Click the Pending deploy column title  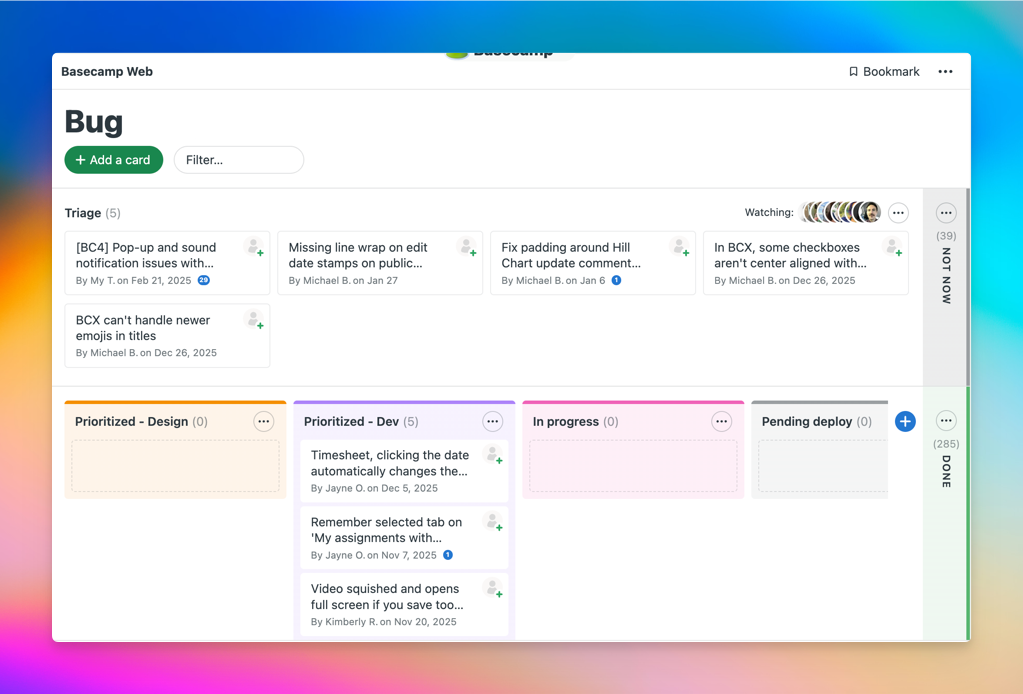[807, 421]
